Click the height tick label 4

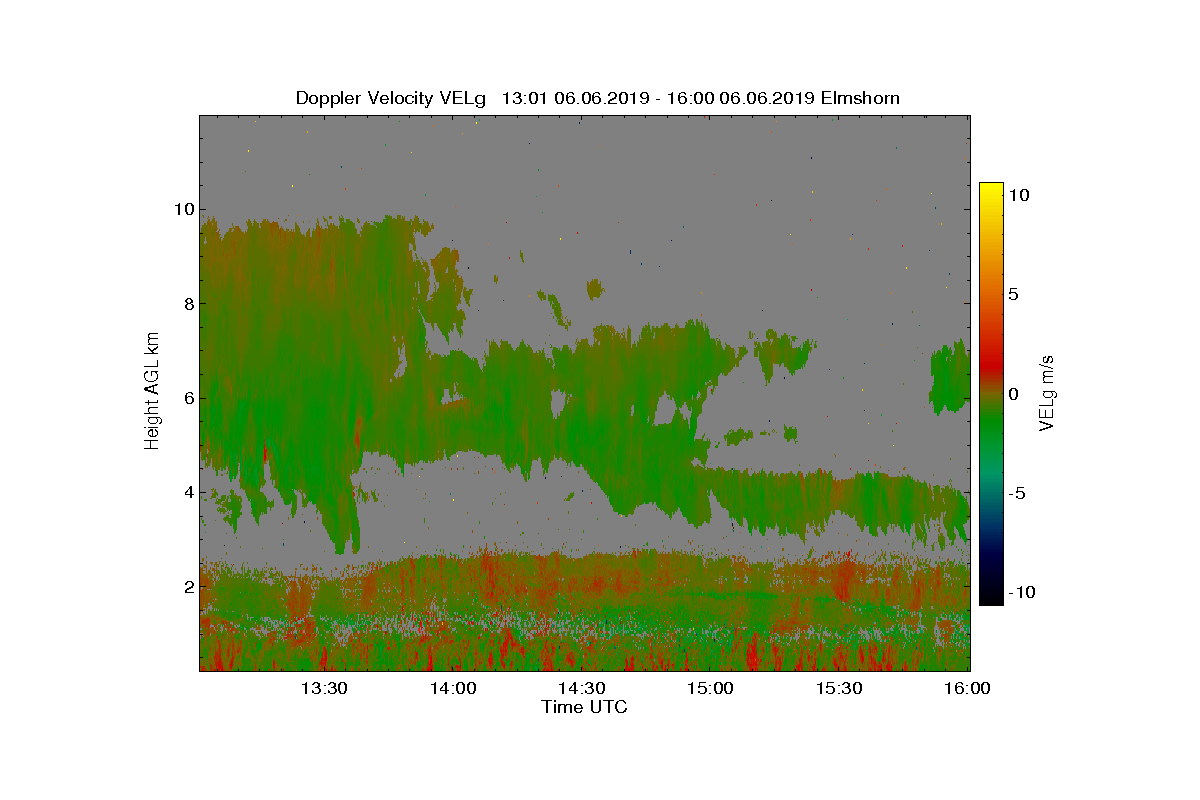(x=188, y=492)
